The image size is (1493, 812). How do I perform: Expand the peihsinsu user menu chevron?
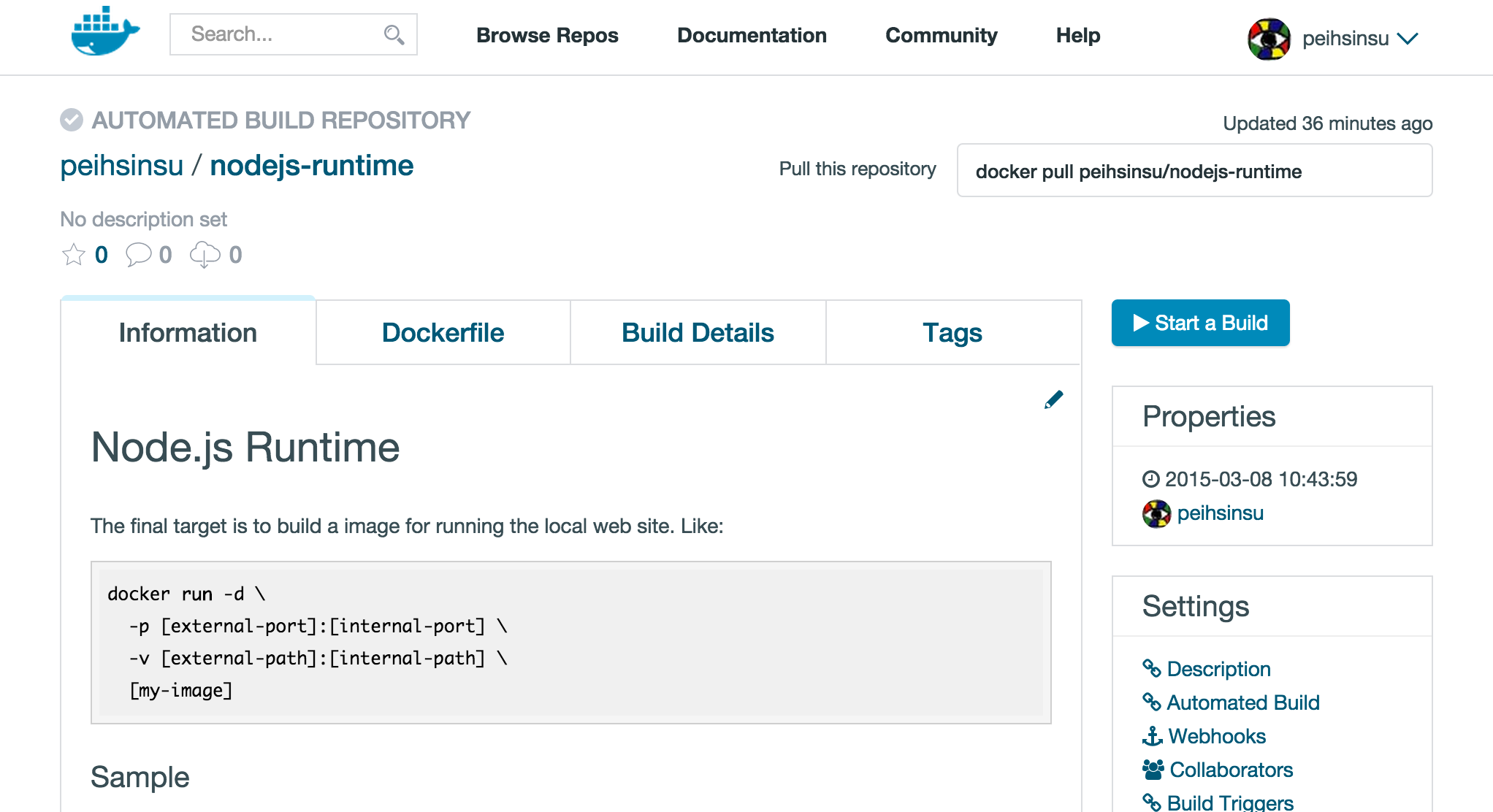point(1408,39)
